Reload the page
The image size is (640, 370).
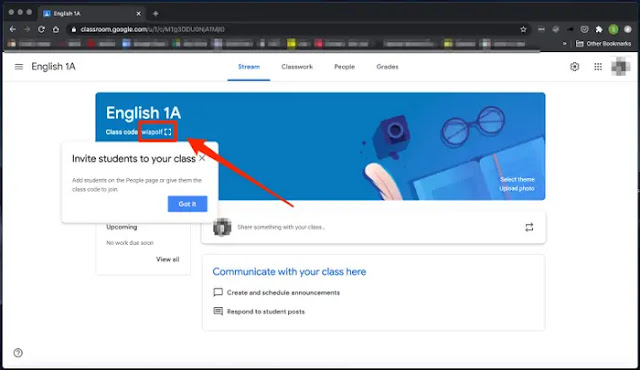click(x=41, y=29)
